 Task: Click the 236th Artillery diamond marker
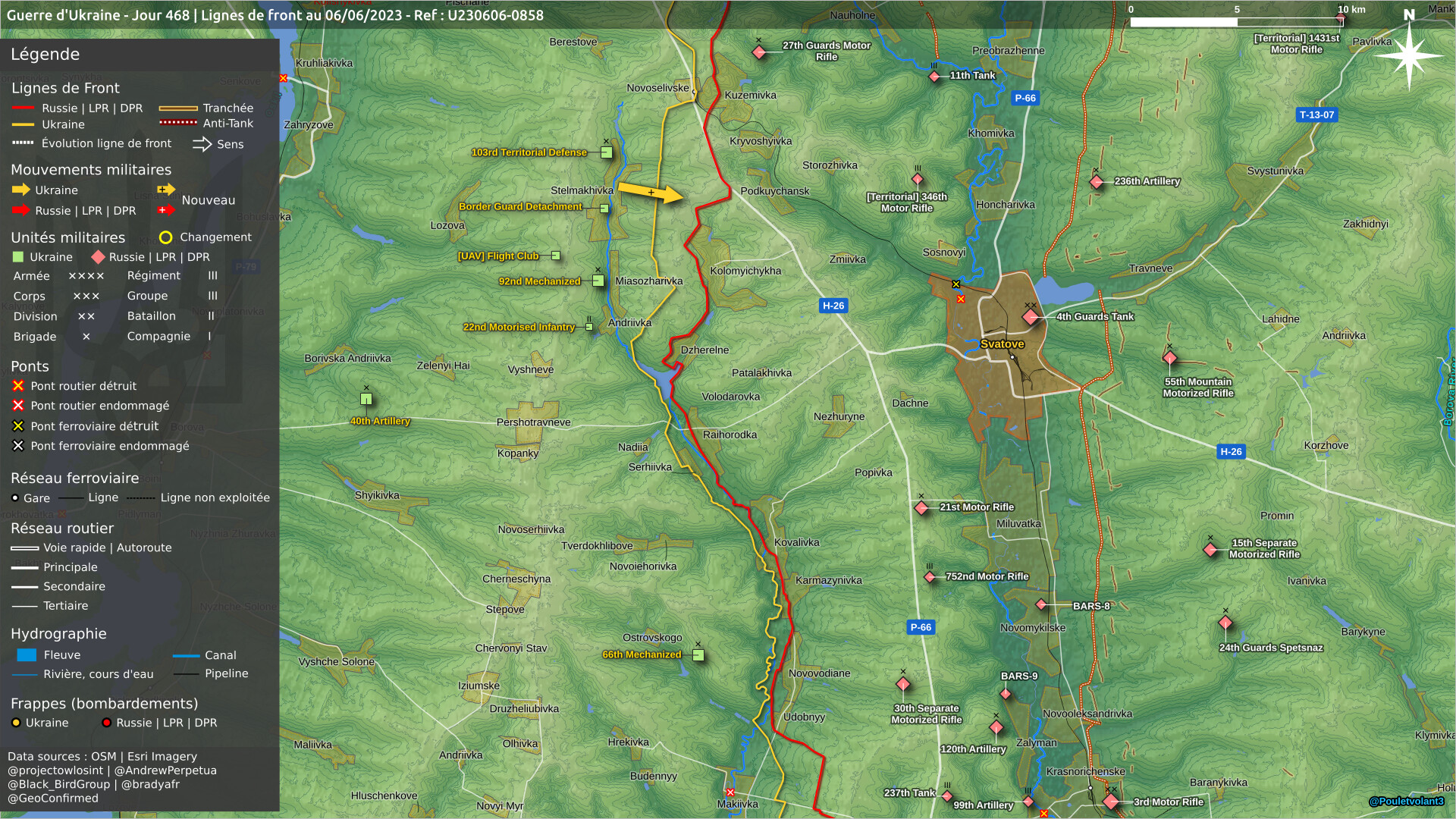(x=1097, y=182)
